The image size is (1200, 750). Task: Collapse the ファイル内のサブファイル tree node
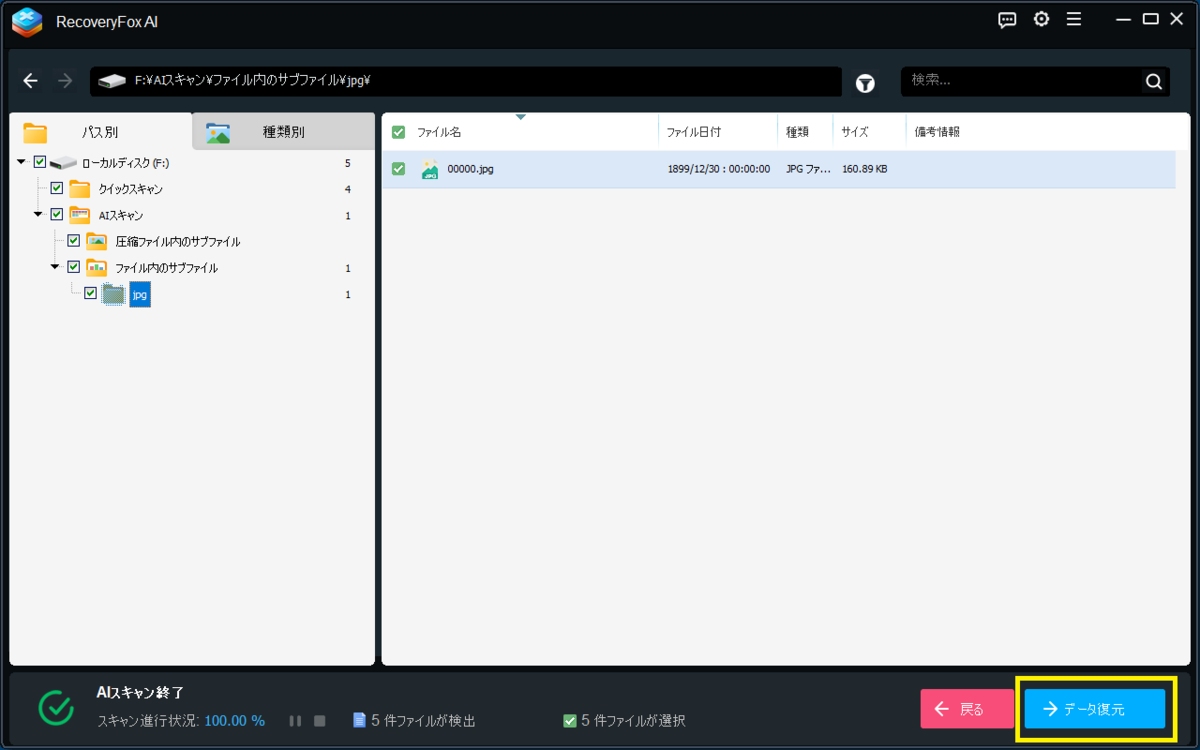point(56,267)
